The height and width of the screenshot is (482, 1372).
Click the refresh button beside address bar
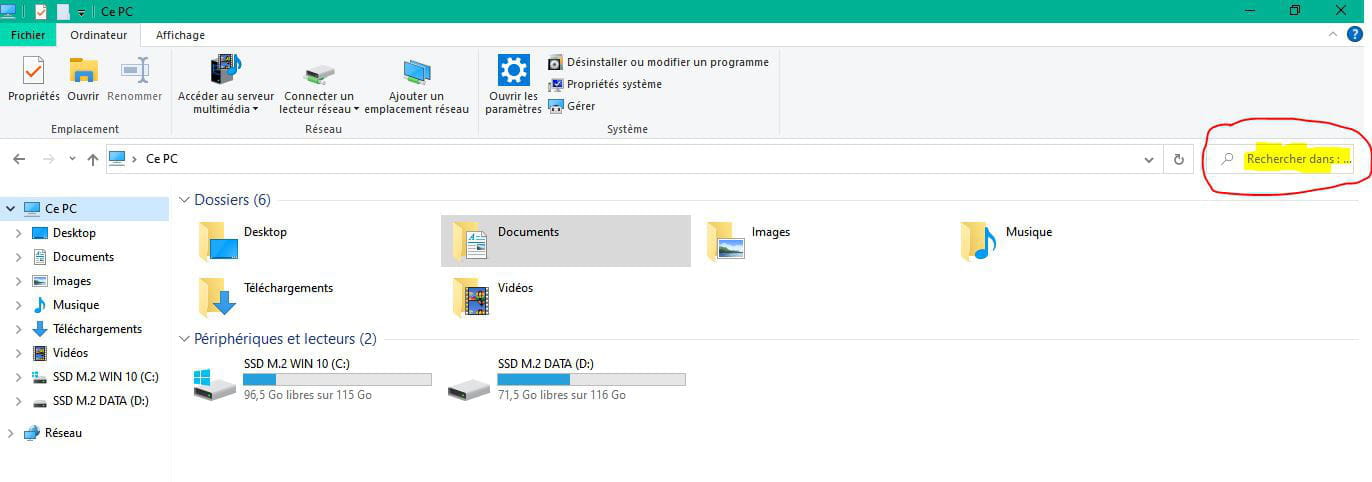tap(1178, 159)
